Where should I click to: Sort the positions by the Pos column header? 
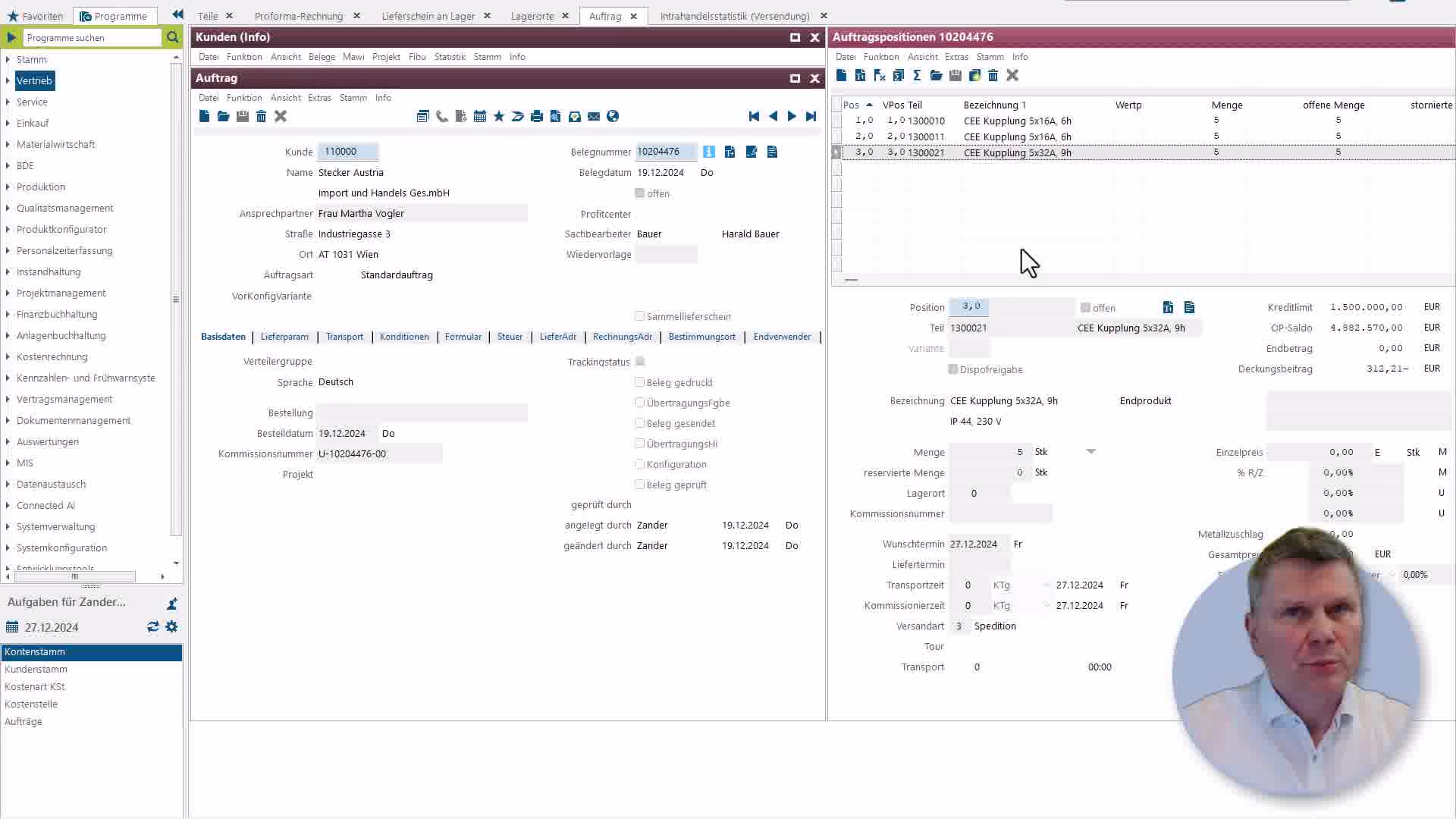851,105
